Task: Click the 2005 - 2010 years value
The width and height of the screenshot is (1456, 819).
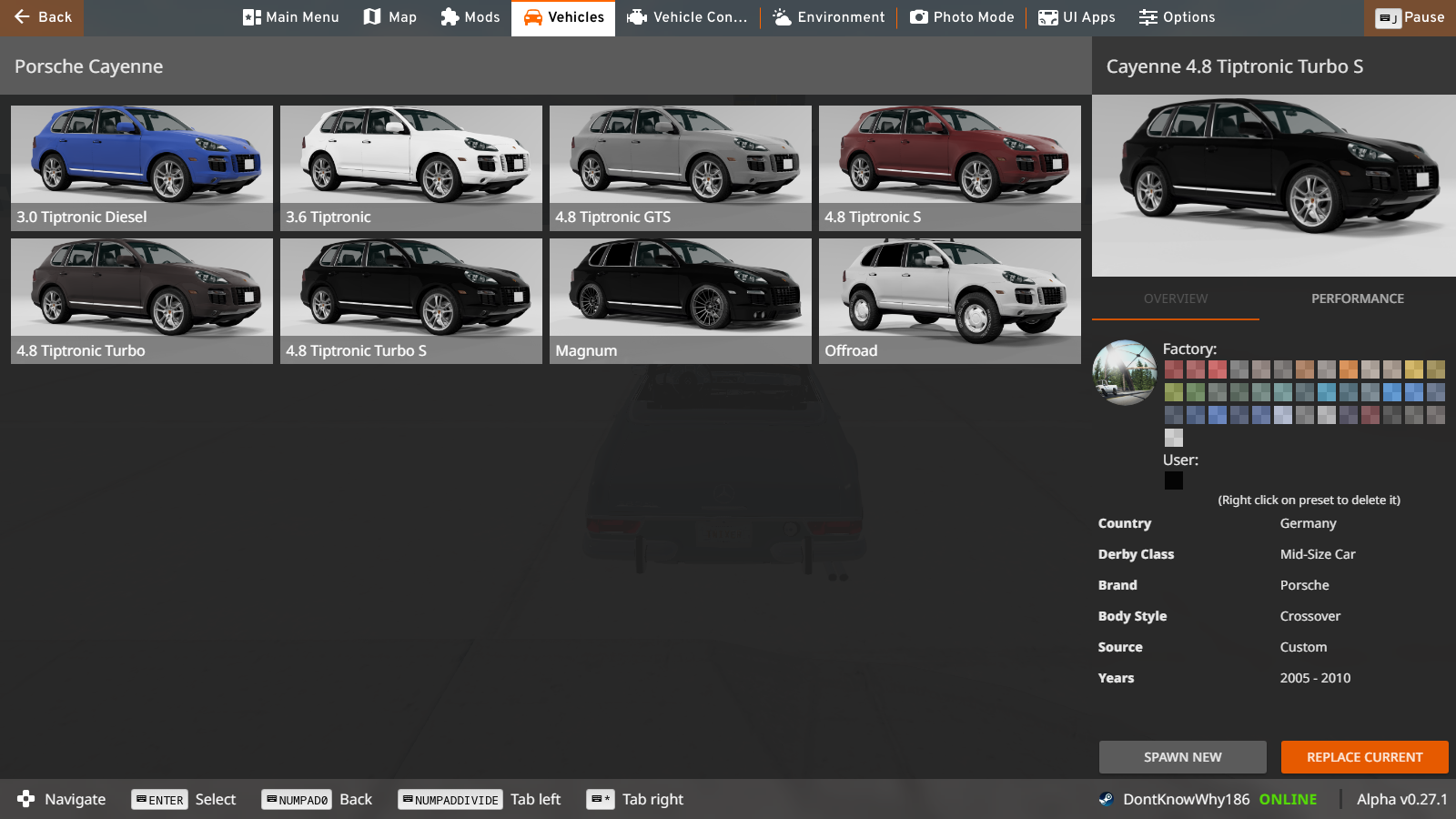Action: 1315,678
